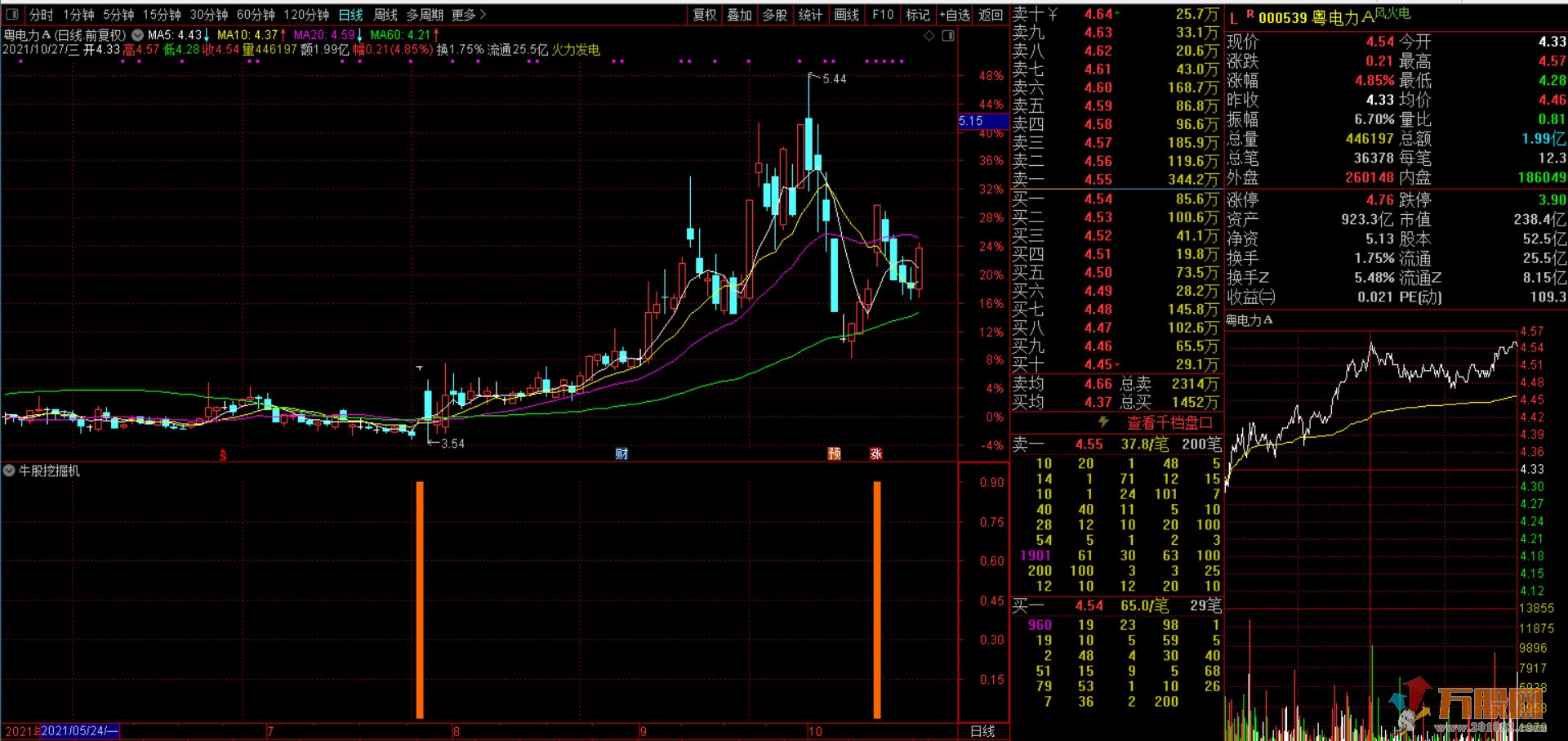Click the 2021/05/24 date range selector
The width and height of the screenshot is (1568, 741).
click(x=80, y=731)
